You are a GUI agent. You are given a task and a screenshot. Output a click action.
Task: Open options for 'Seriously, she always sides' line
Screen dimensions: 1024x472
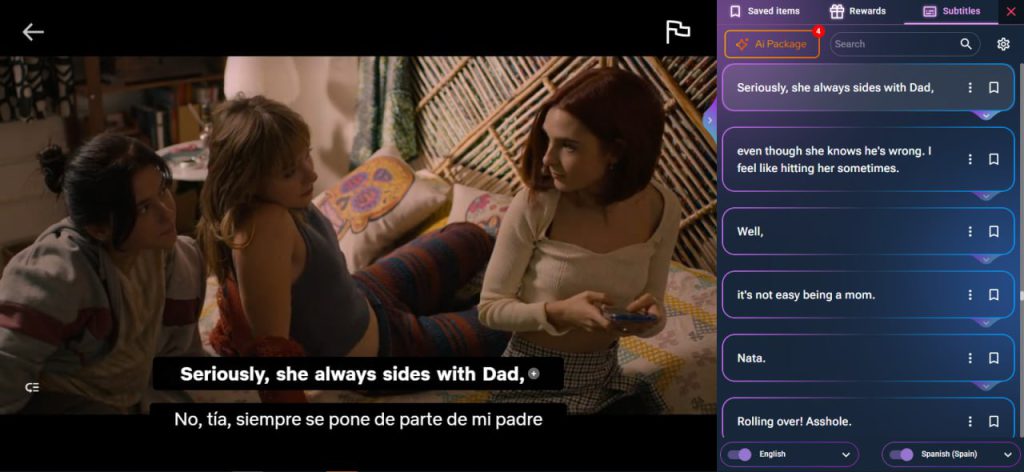click(x=970, y=87)
